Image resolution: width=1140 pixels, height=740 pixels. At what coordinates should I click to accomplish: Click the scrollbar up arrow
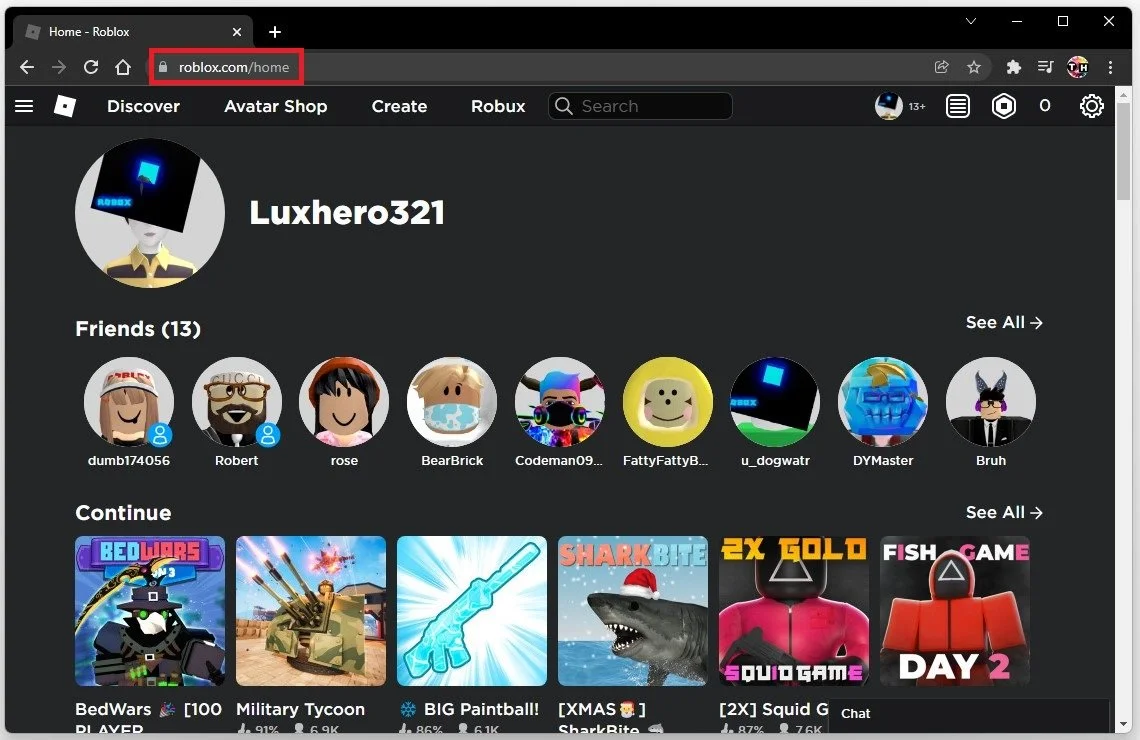[1123, 94]
